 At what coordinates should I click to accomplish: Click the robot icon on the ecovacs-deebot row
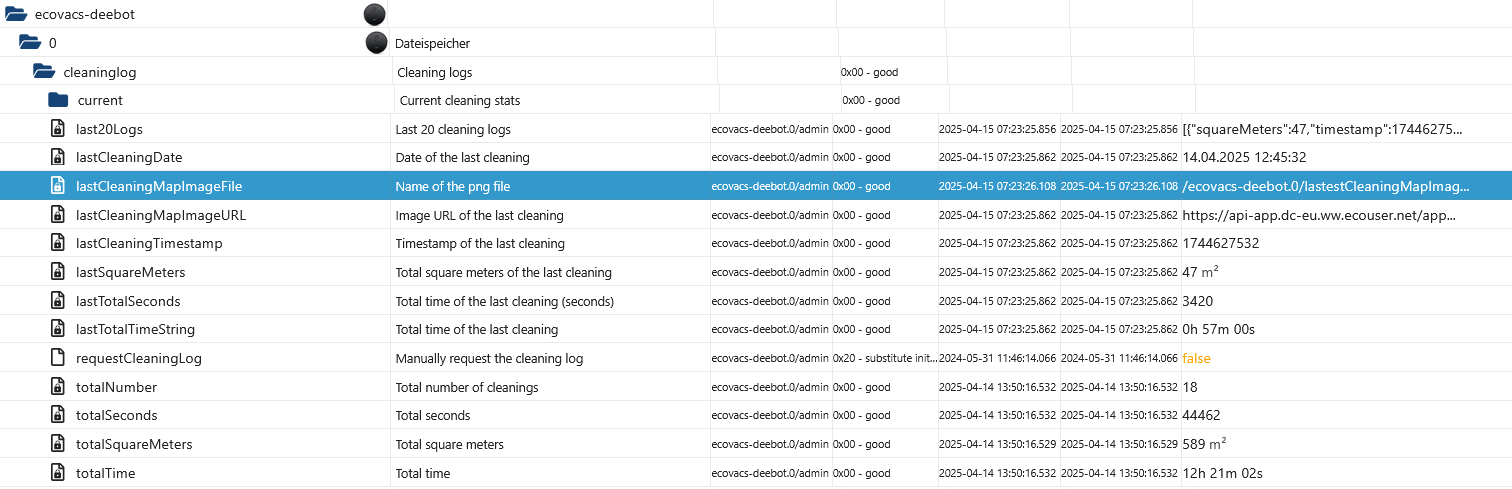[374, 14]
